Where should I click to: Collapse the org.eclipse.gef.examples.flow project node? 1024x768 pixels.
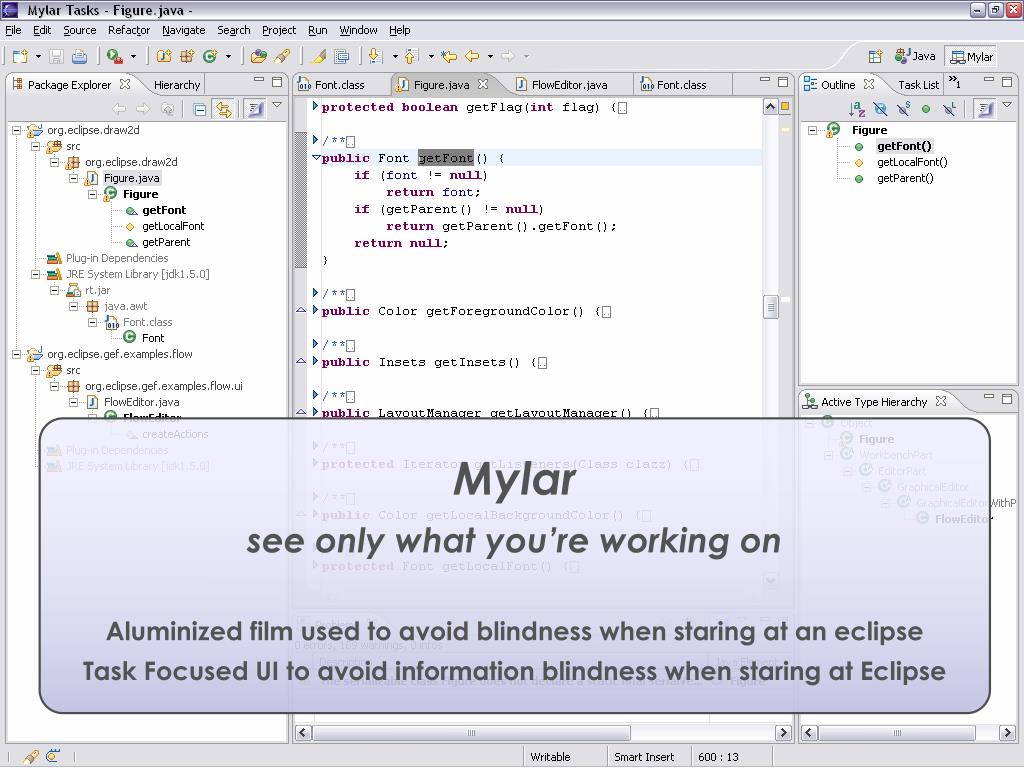point(17,355)
